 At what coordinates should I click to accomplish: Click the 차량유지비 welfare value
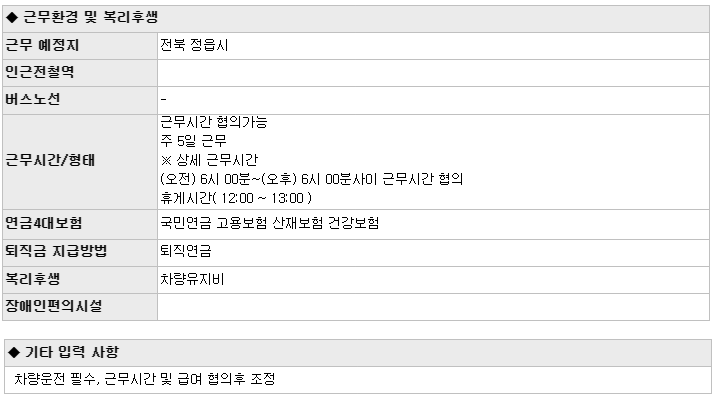point(192,279)
